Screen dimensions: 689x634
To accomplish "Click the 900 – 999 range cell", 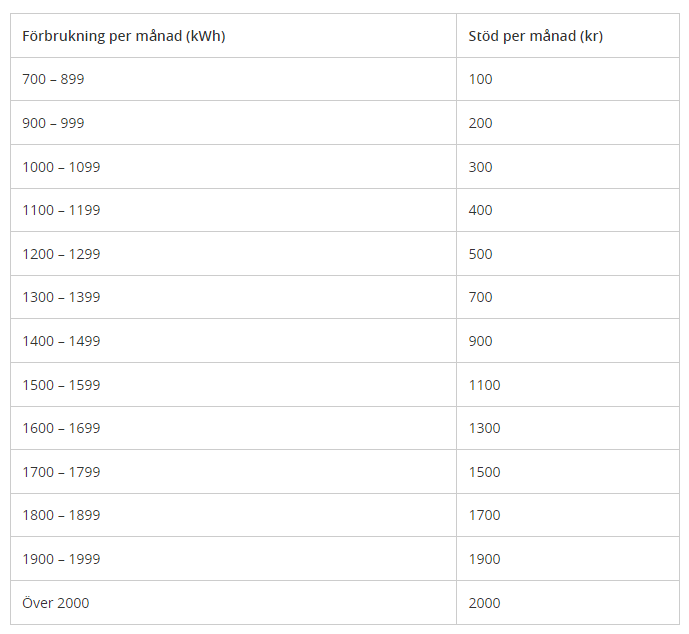I will (x=54, y=123).
